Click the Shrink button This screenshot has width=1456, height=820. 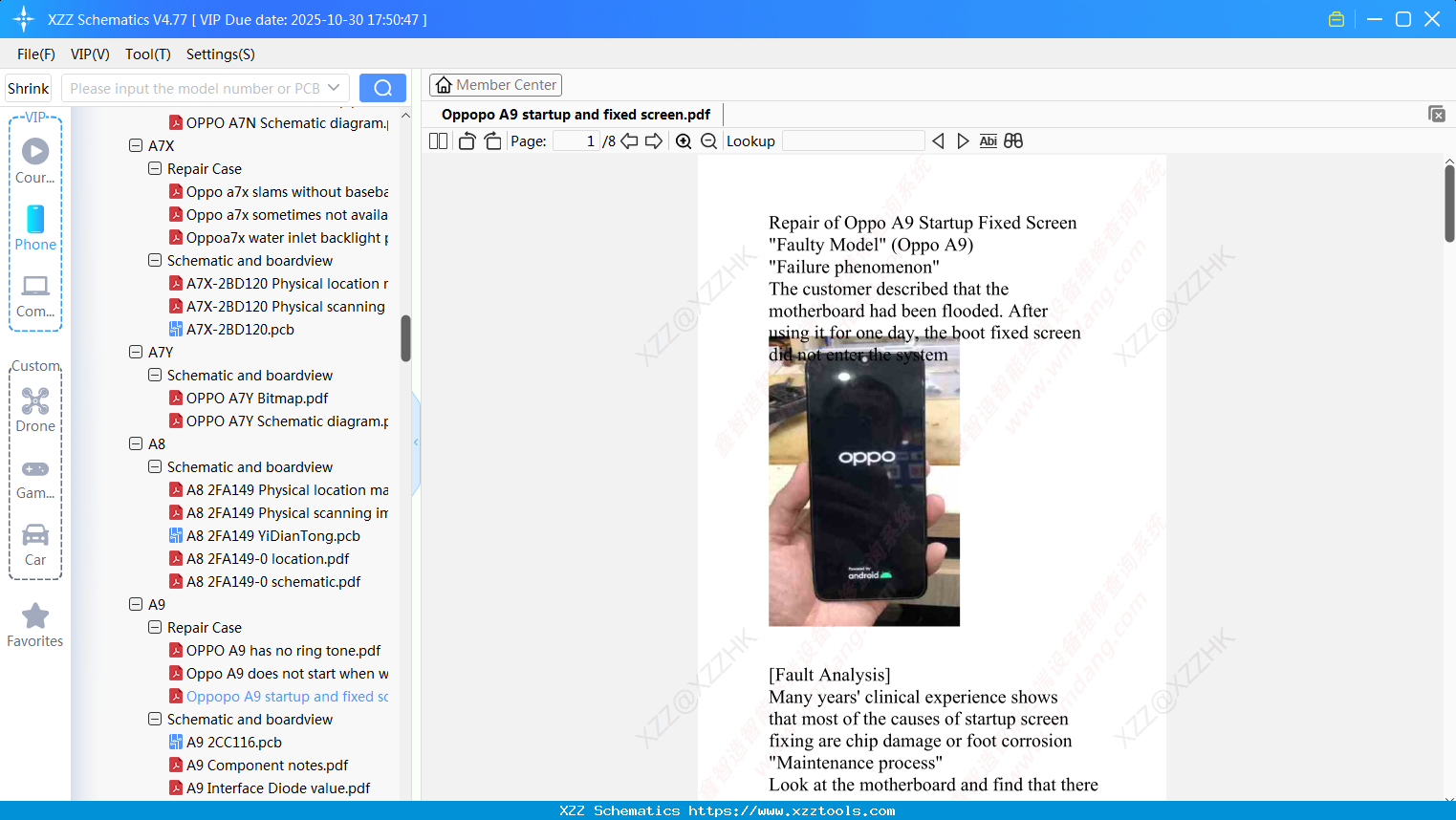coord(28,87)
